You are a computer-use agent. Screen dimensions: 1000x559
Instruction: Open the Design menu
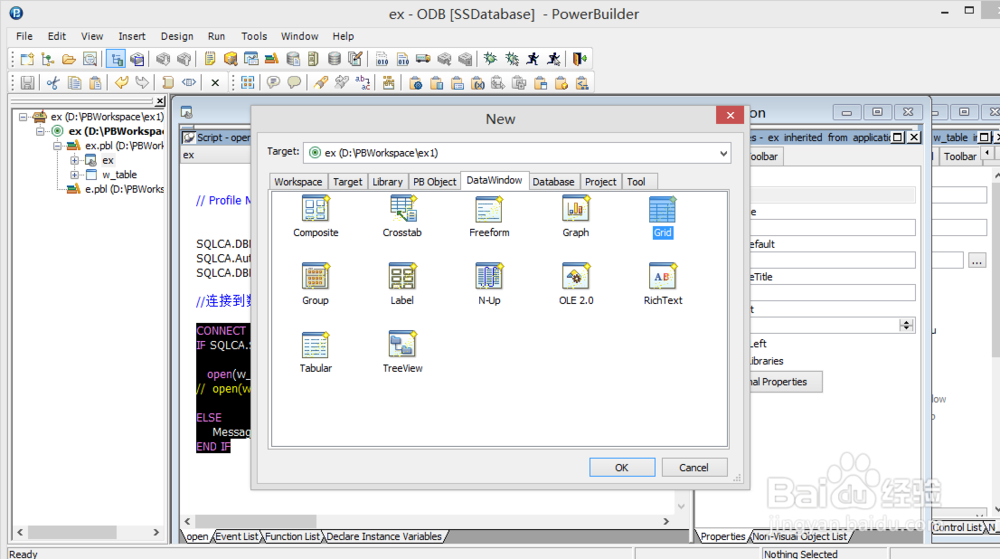pyautogui.click(x=177, y=36)
